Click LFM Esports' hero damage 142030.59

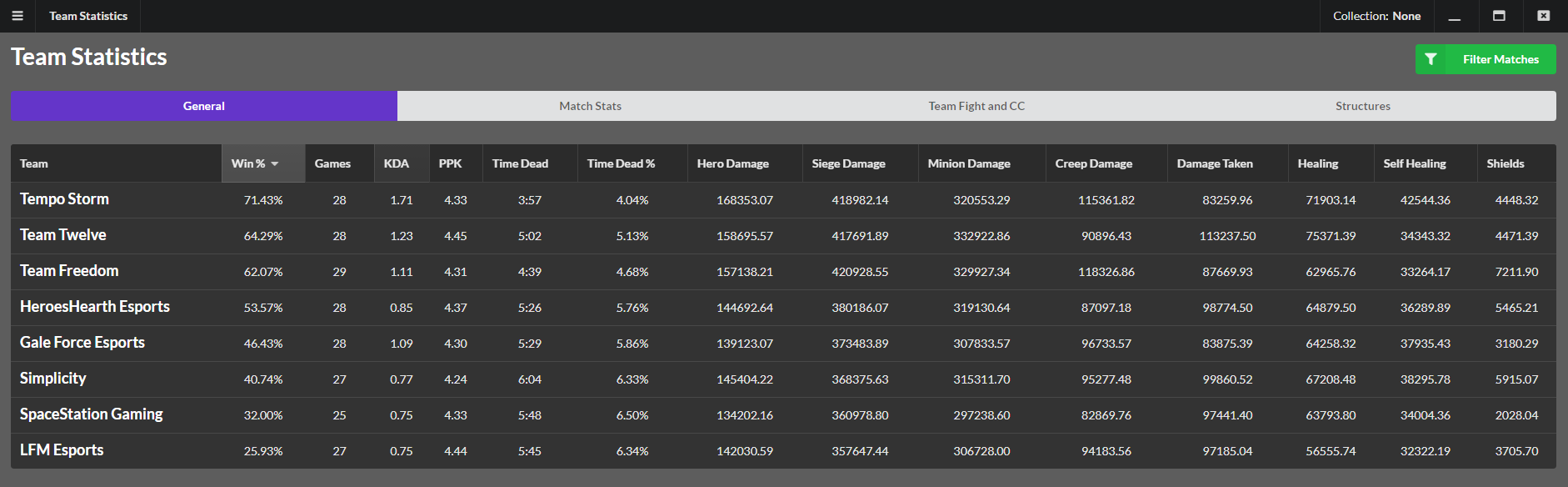pos(745,451)
